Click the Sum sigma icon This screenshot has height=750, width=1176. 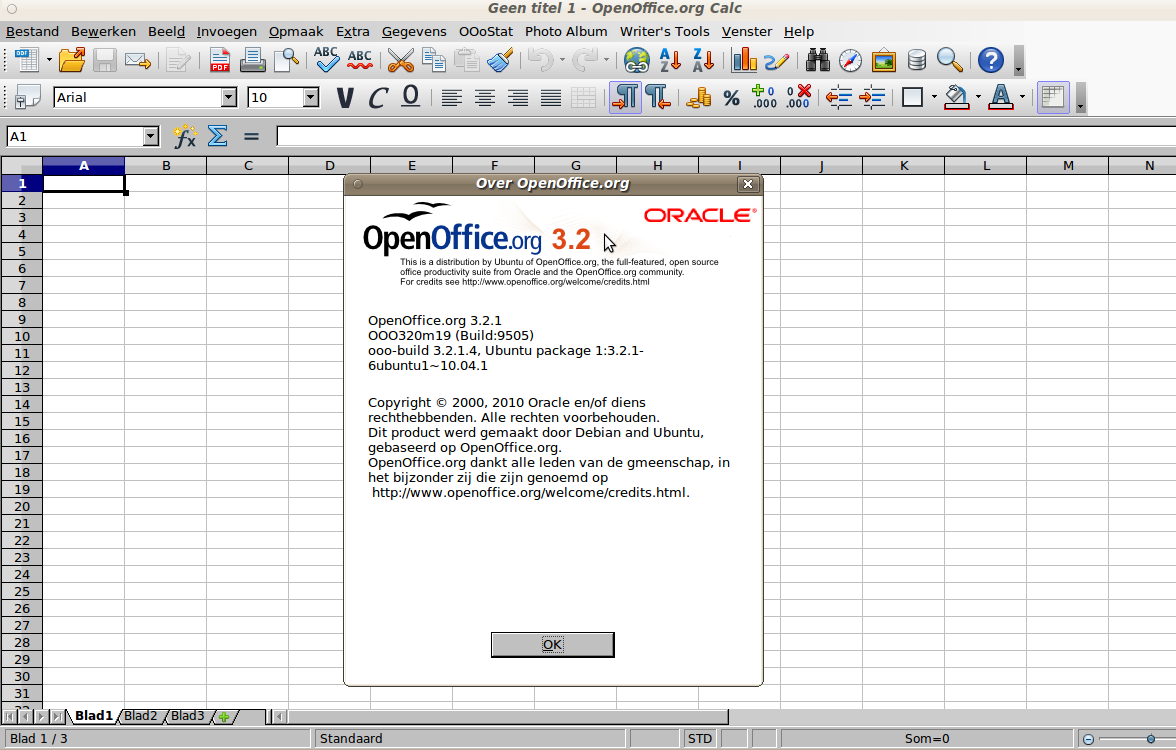pyautogui.click(x=217, y=137)
